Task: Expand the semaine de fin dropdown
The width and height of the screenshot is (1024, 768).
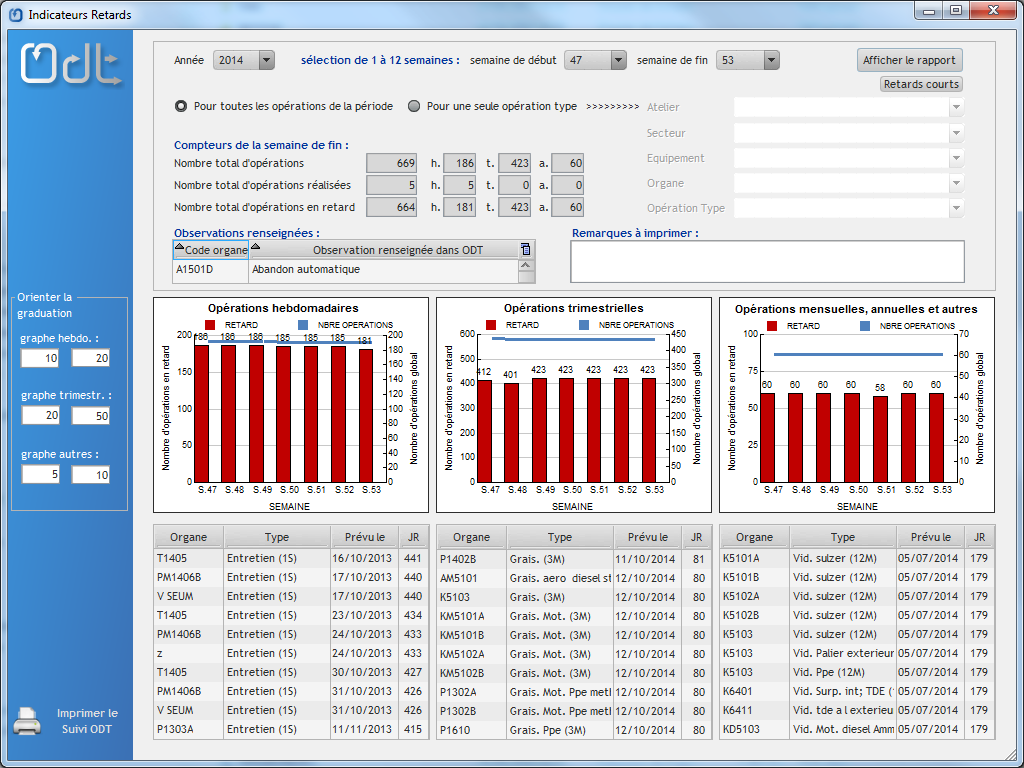Action: [770, 60]
